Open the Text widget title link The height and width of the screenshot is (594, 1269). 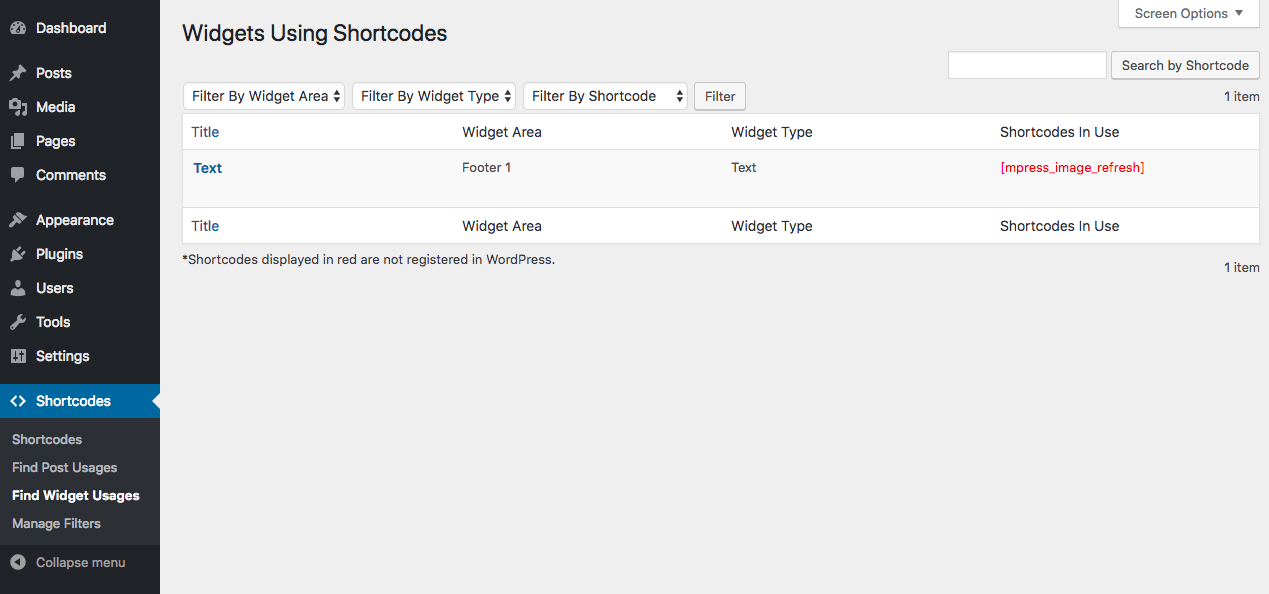coord(208,168)
